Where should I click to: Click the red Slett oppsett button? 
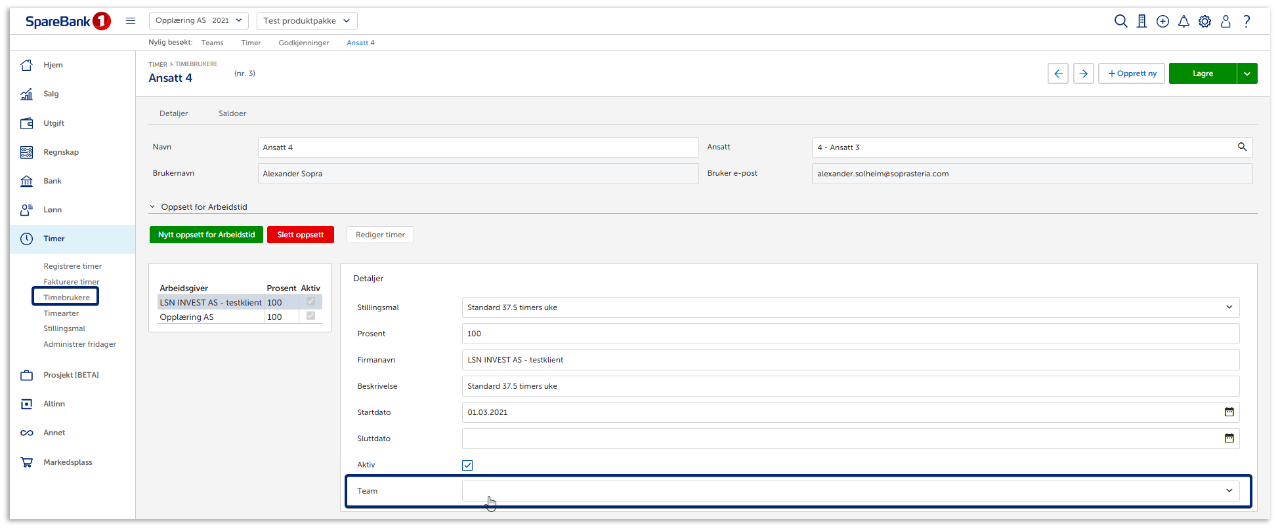300,235
